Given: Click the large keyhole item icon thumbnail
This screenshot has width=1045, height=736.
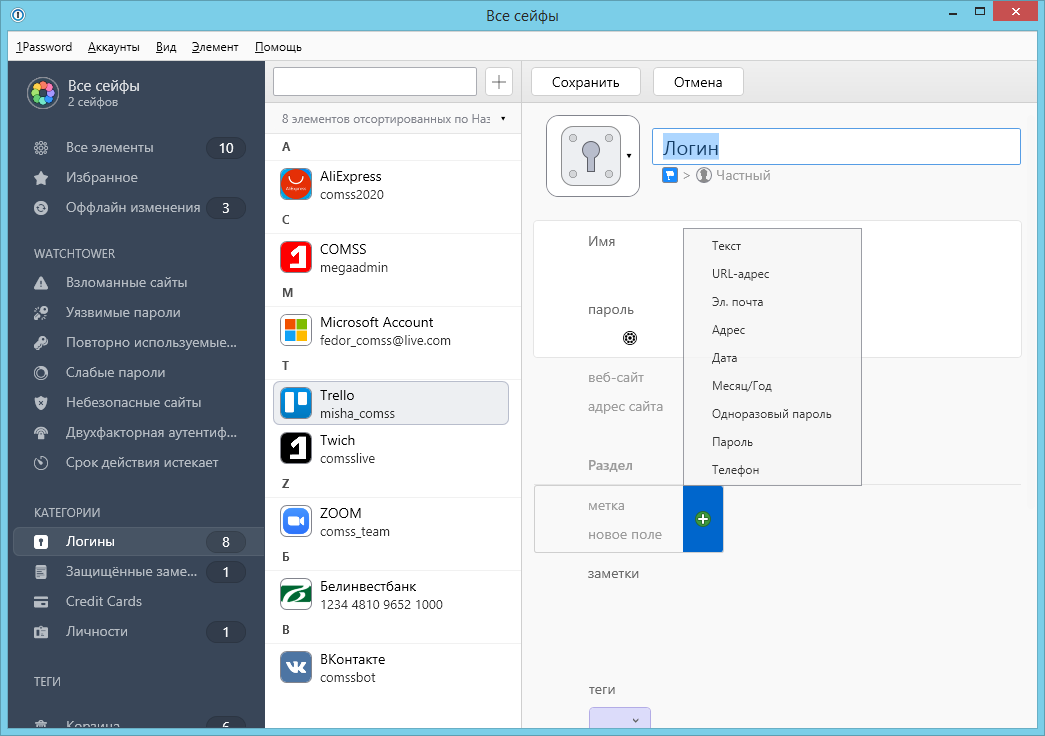Looking at the screenshot, I should (x=590, y=156).
